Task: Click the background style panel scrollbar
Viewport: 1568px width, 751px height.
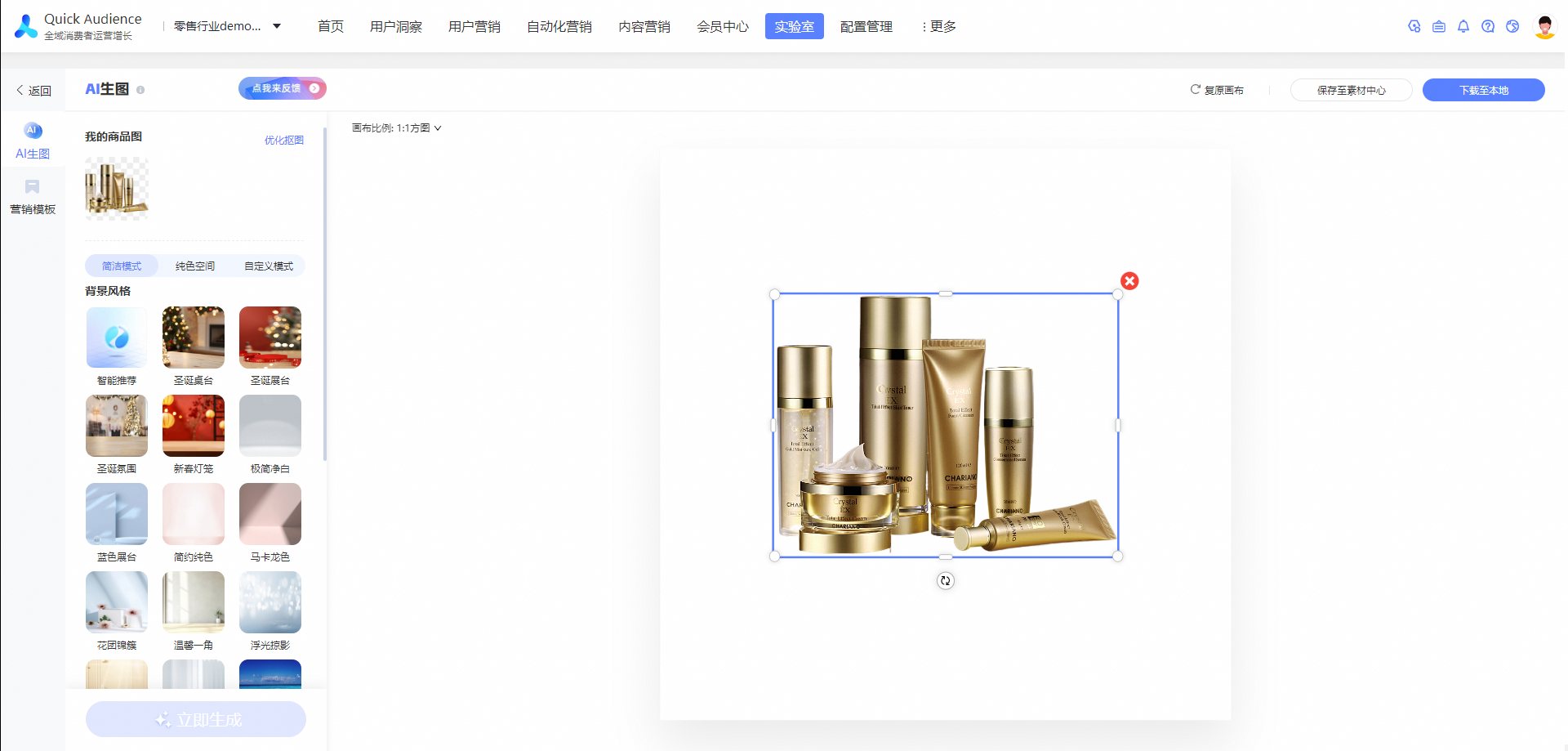Action: point(325,294)
